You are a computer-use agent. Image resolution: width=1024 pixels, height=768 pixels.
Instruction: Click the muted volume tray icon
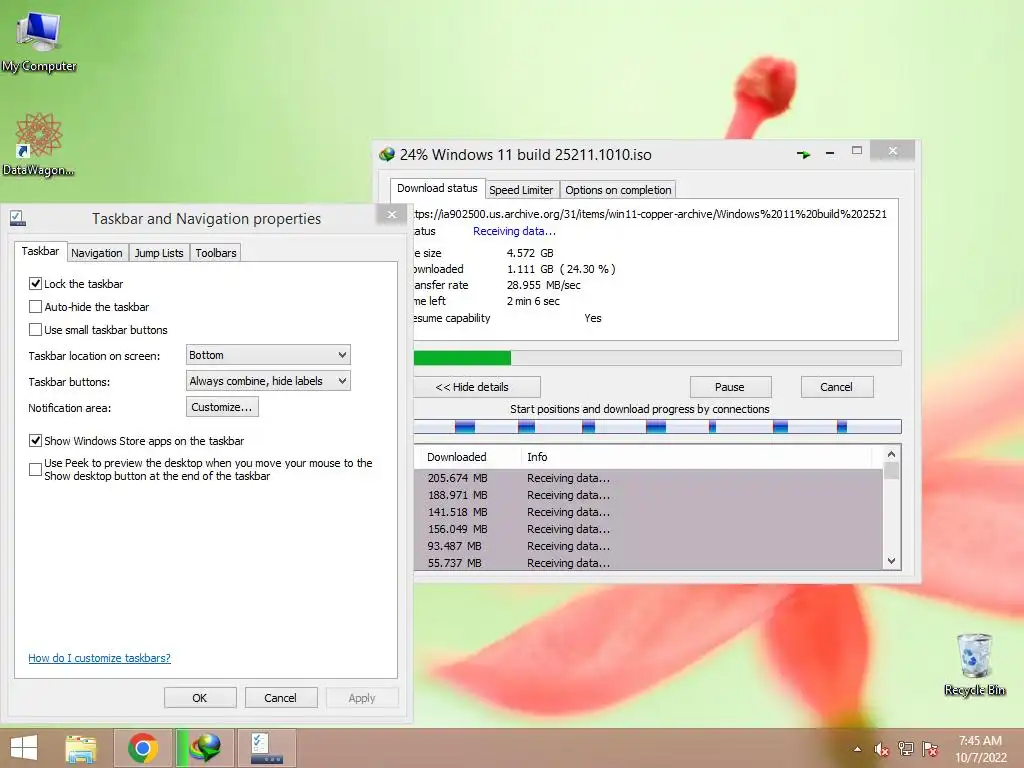881,749
